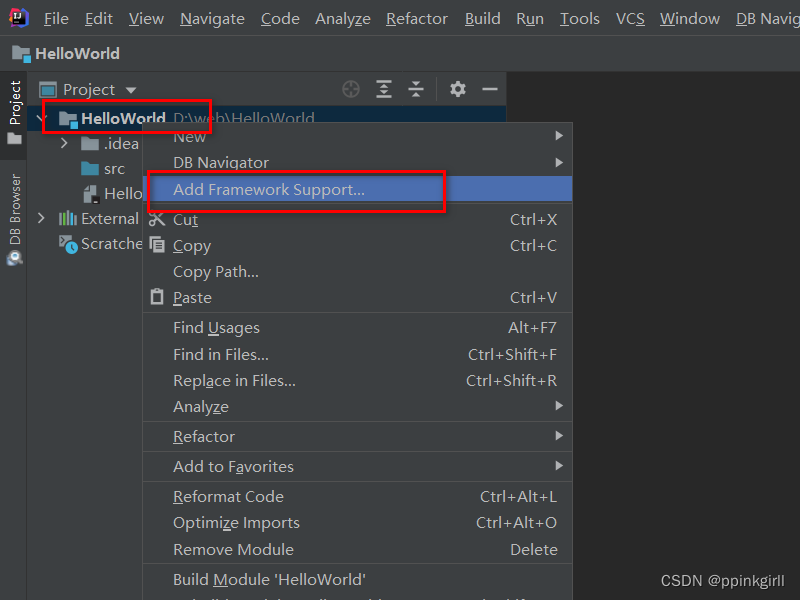Click the Scratches clock icon in tree
This screenshot has height=600, width=800.
(x=68, y=244)
